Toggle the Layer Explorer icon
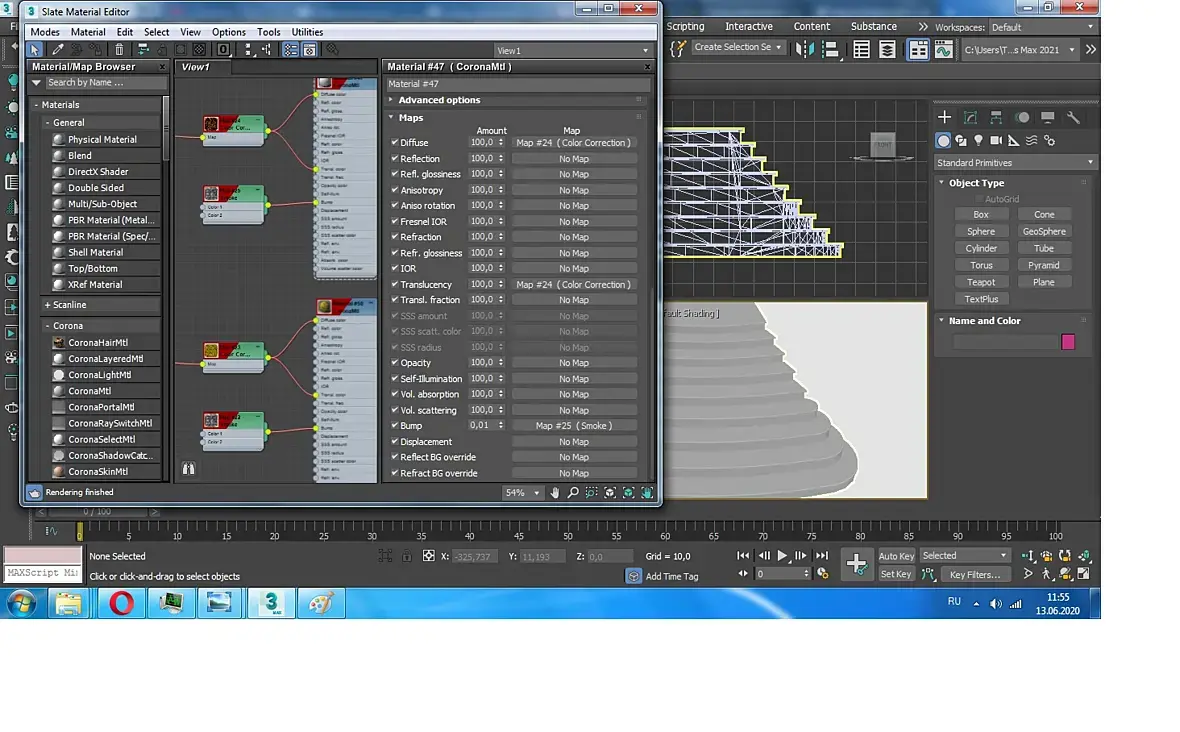Viewport: 1180px width, 732px height. click(888, 50)
